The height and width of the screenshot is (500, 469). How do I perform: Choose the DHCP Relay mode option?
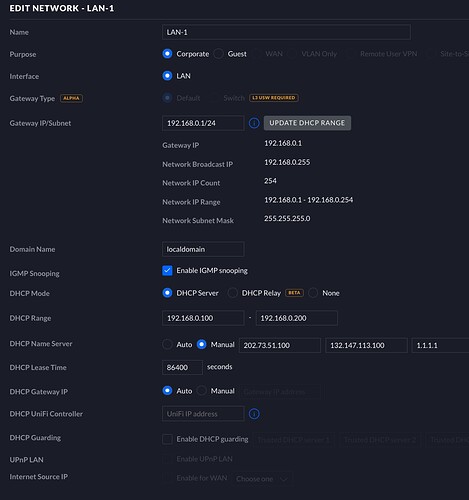[232, 293]
